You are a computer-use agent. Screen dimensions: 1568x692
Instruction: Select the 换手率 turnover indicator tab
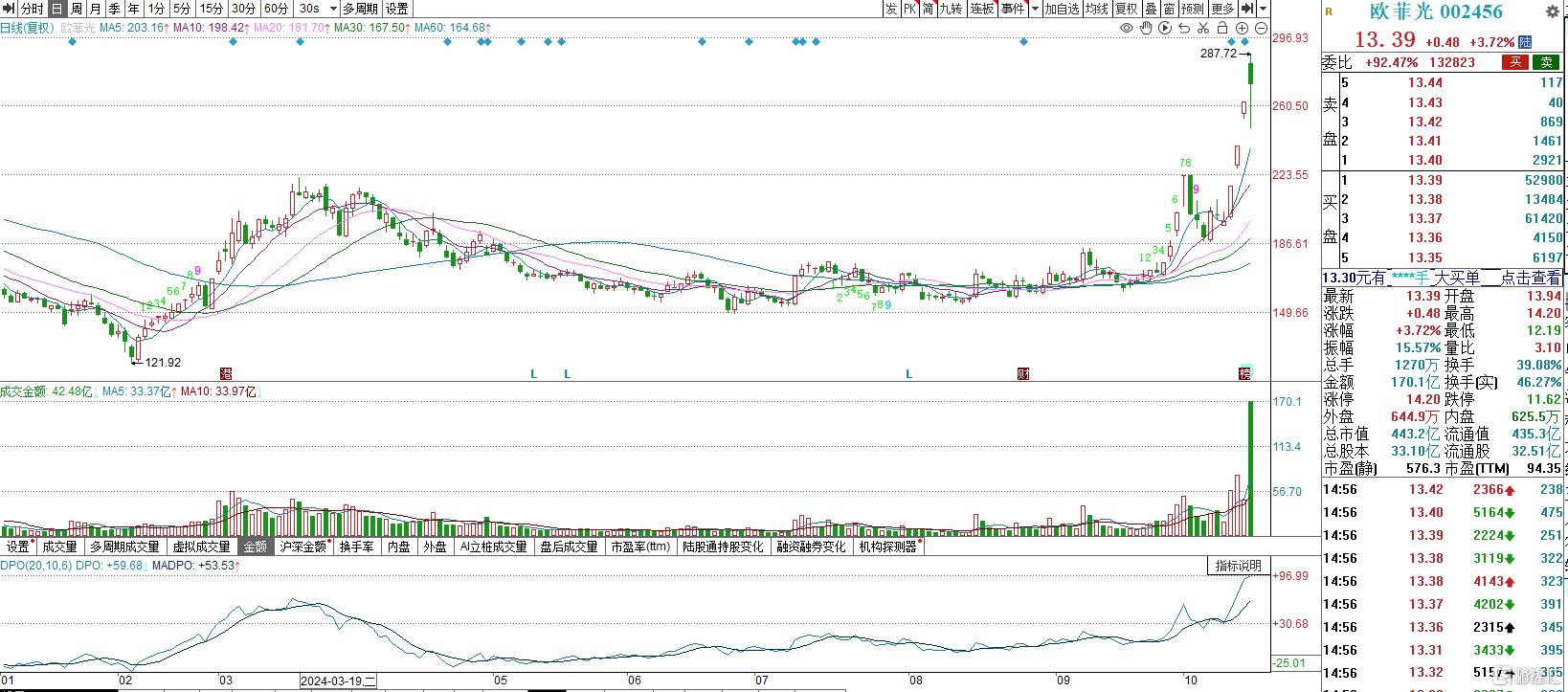357,547
